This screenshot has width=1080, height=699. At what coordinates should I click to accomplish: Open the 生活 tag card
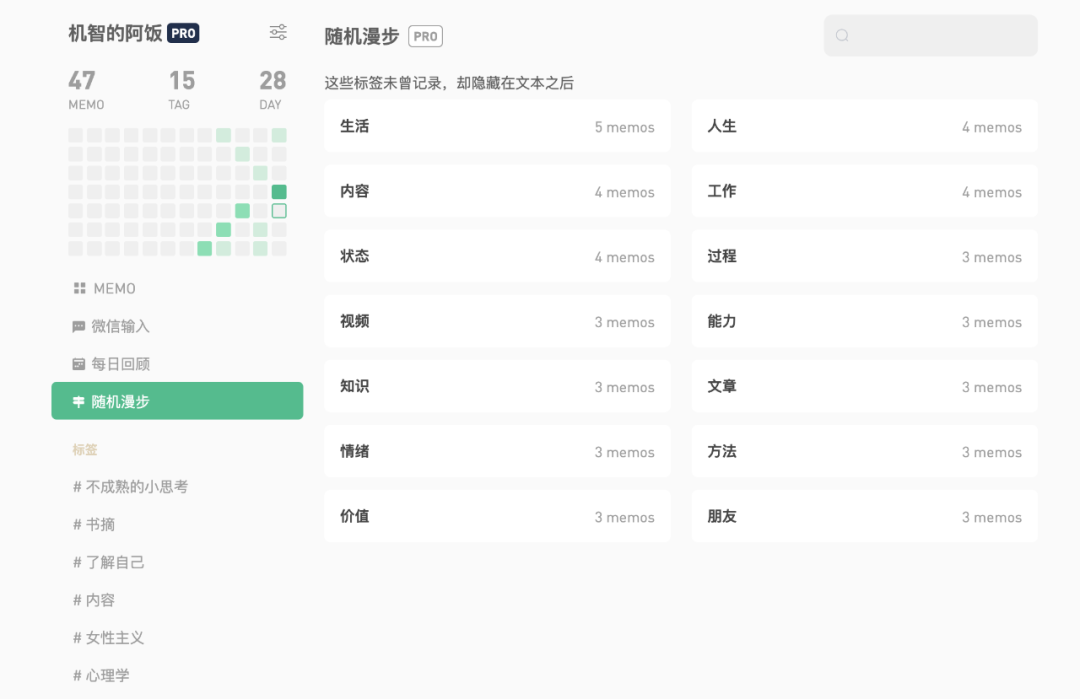click(497, 126)
